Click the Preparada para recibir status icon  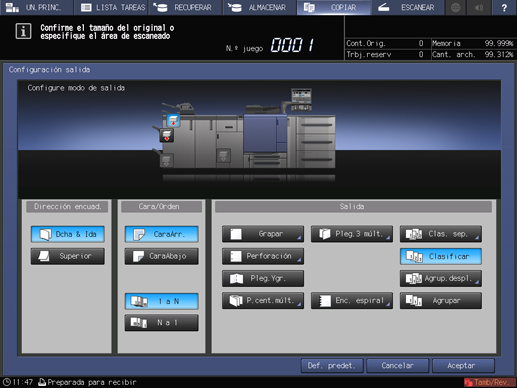click(x=42, y=382)
